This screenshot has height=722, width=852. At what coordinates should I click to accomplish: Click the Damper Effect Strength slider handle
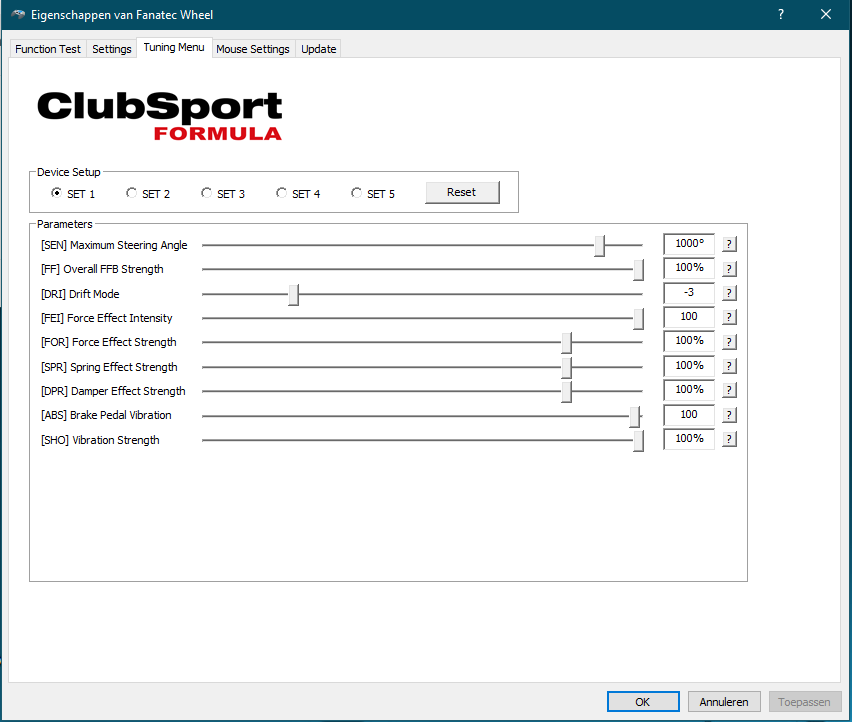(566, 392)
